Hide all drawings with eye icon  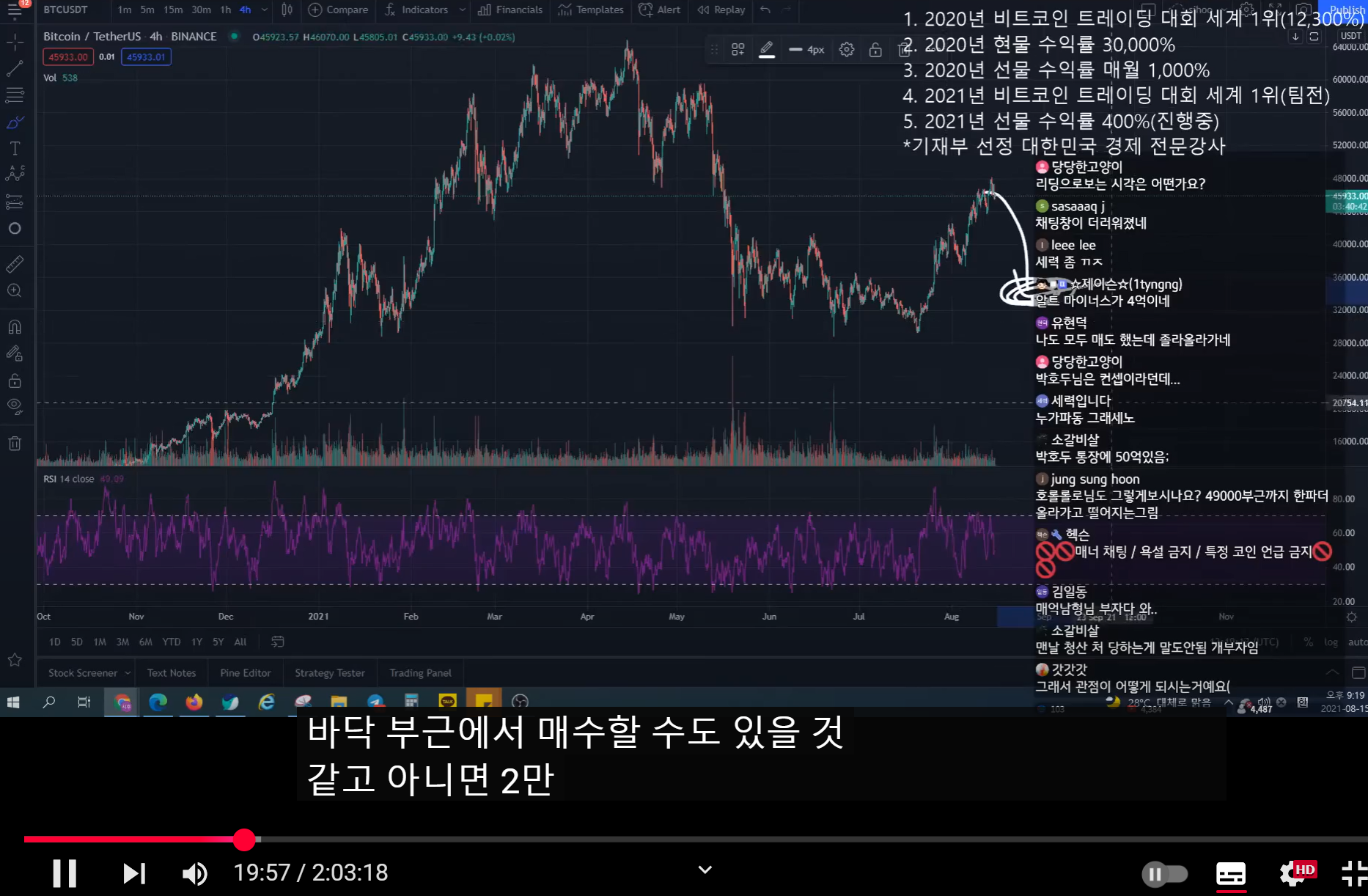pyautogui.click(x=15, y=407)
